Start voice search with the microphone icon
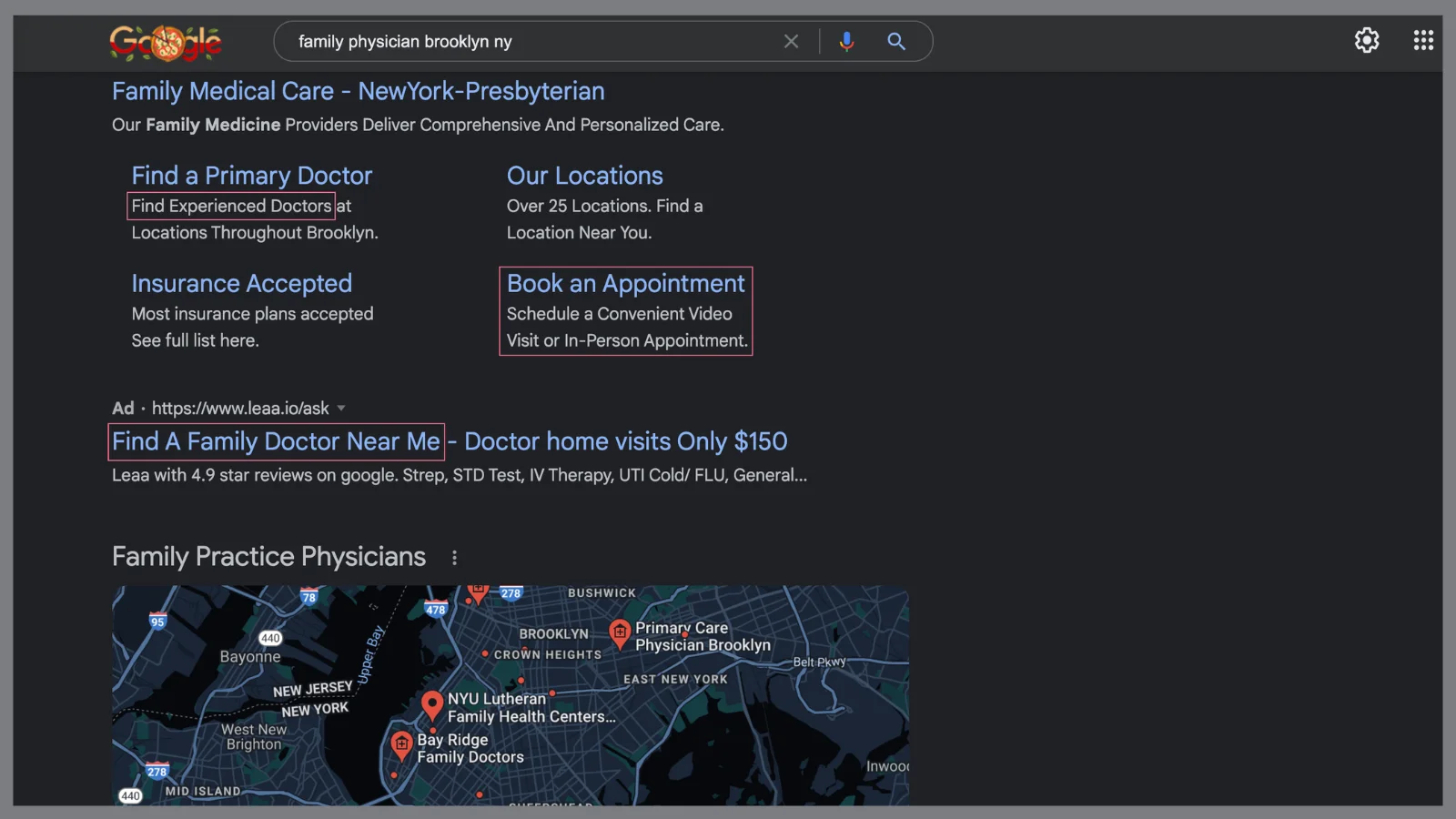Screen dimensions: 1456x819 pyautogui.click(x=846, y=42)
